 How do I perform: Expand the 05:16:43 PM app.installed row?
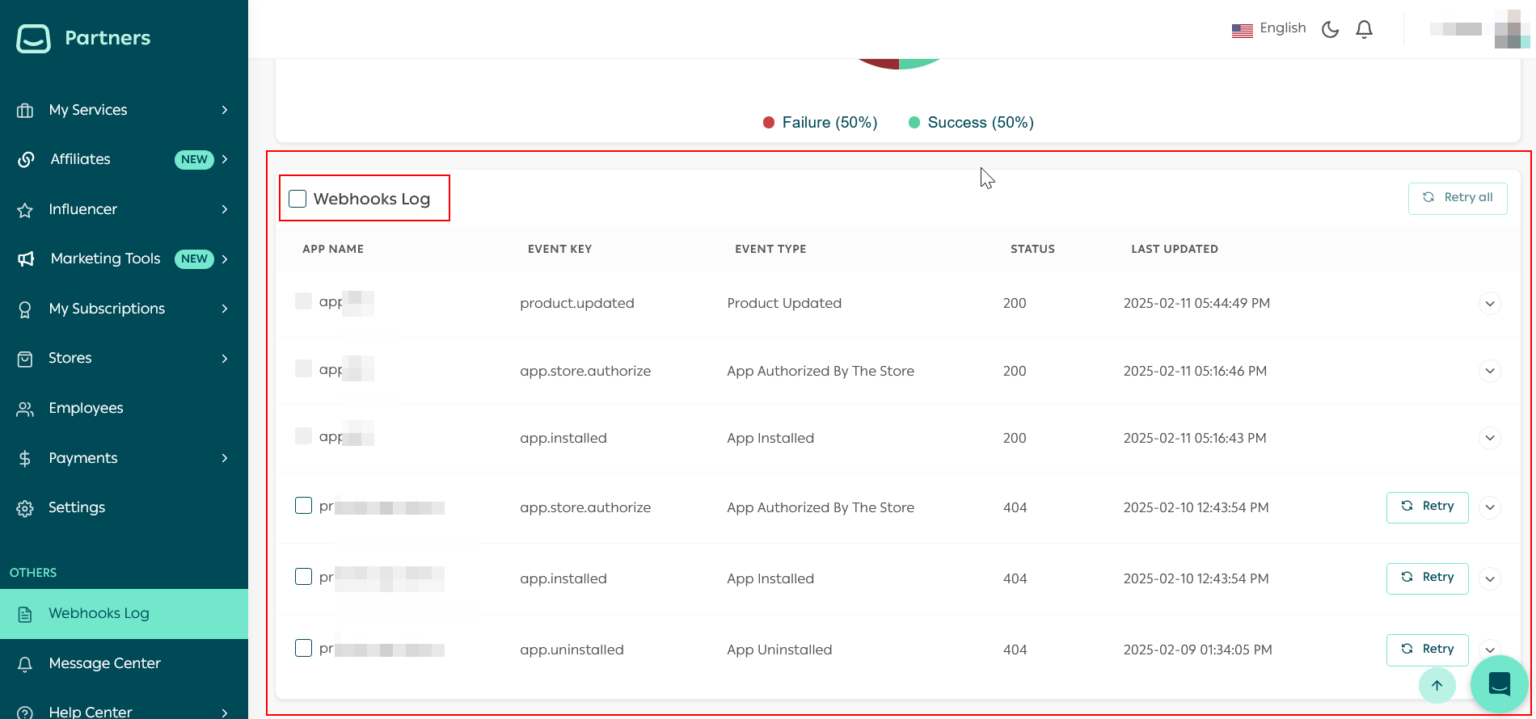click(x=1490, y=438)
